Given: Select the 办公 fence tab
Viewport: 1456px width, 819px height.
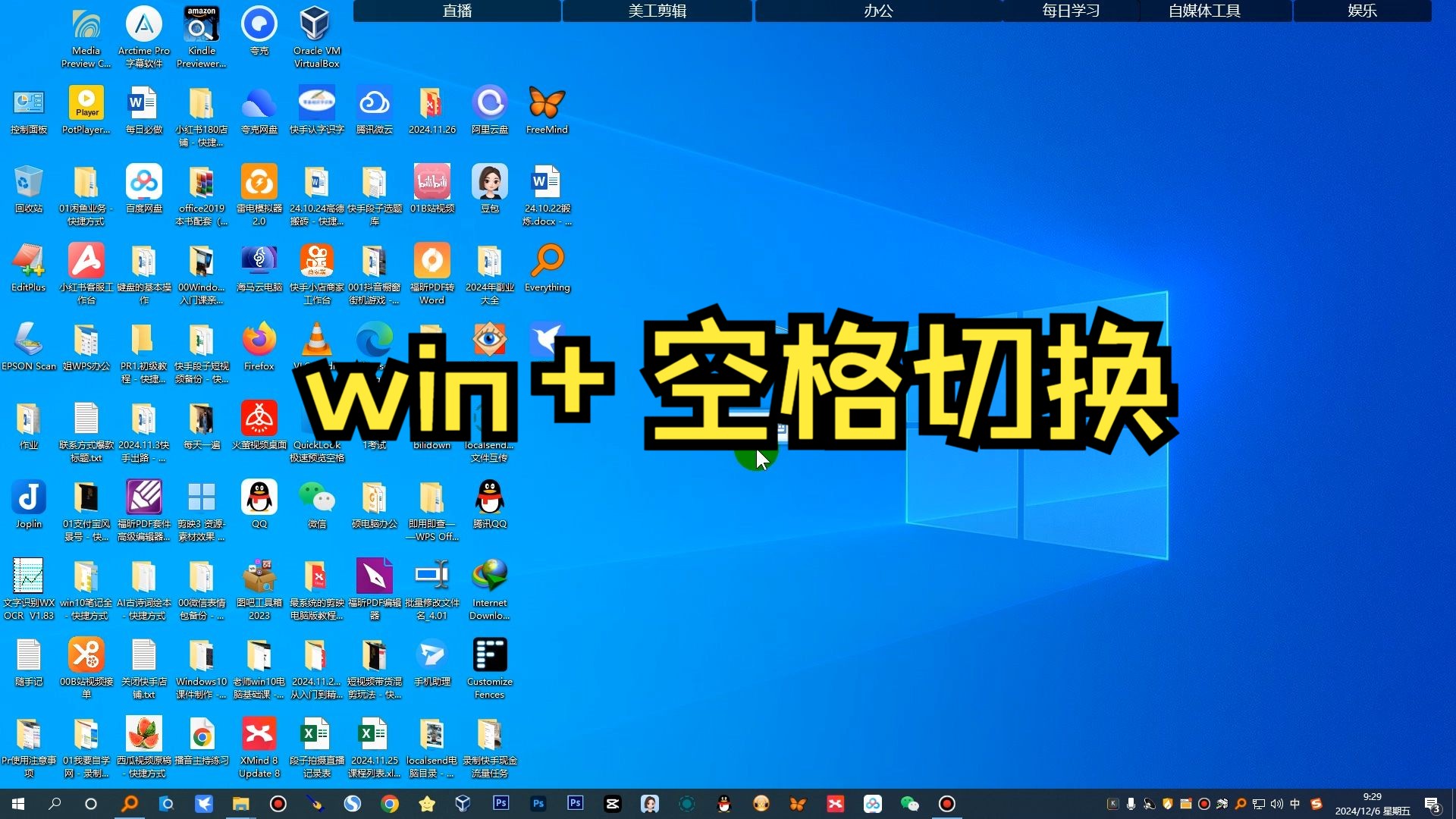Looking at the screenshot, I should click(x=878, y=11).
